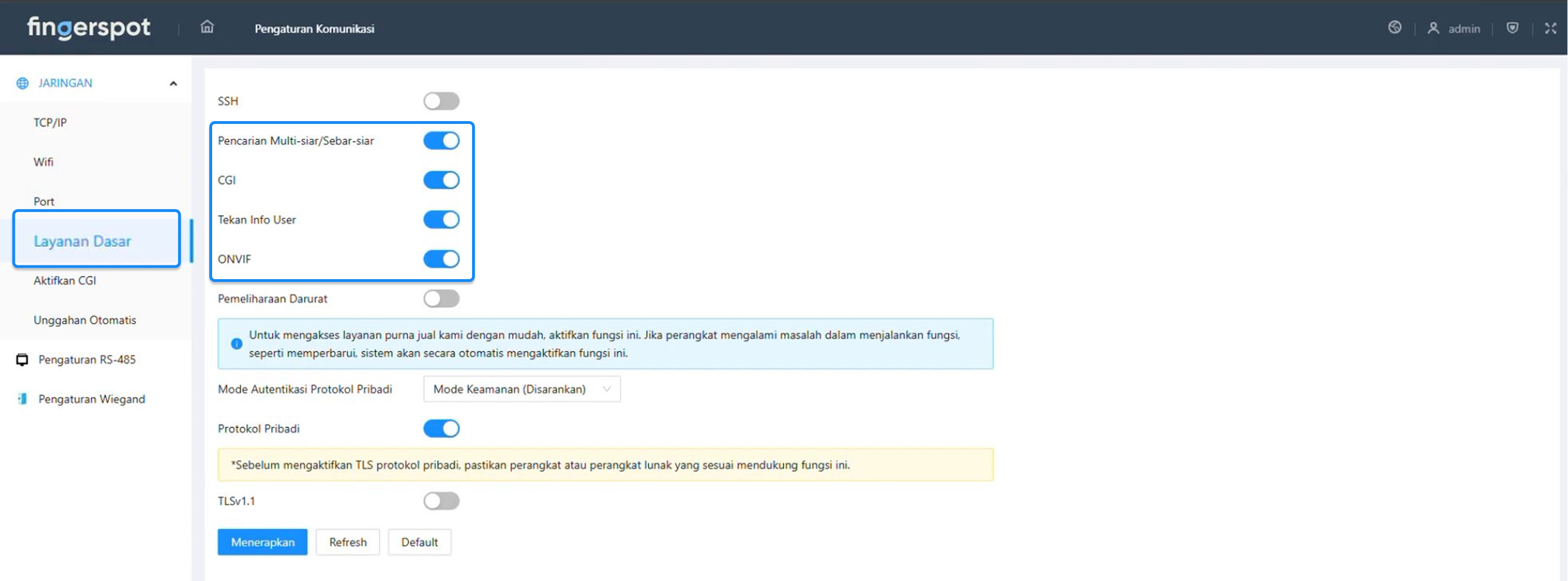Open Mode Autentikasi Protokol Pribadi dropdown
The image size is (1568, 581).
[x=522, y=389]
